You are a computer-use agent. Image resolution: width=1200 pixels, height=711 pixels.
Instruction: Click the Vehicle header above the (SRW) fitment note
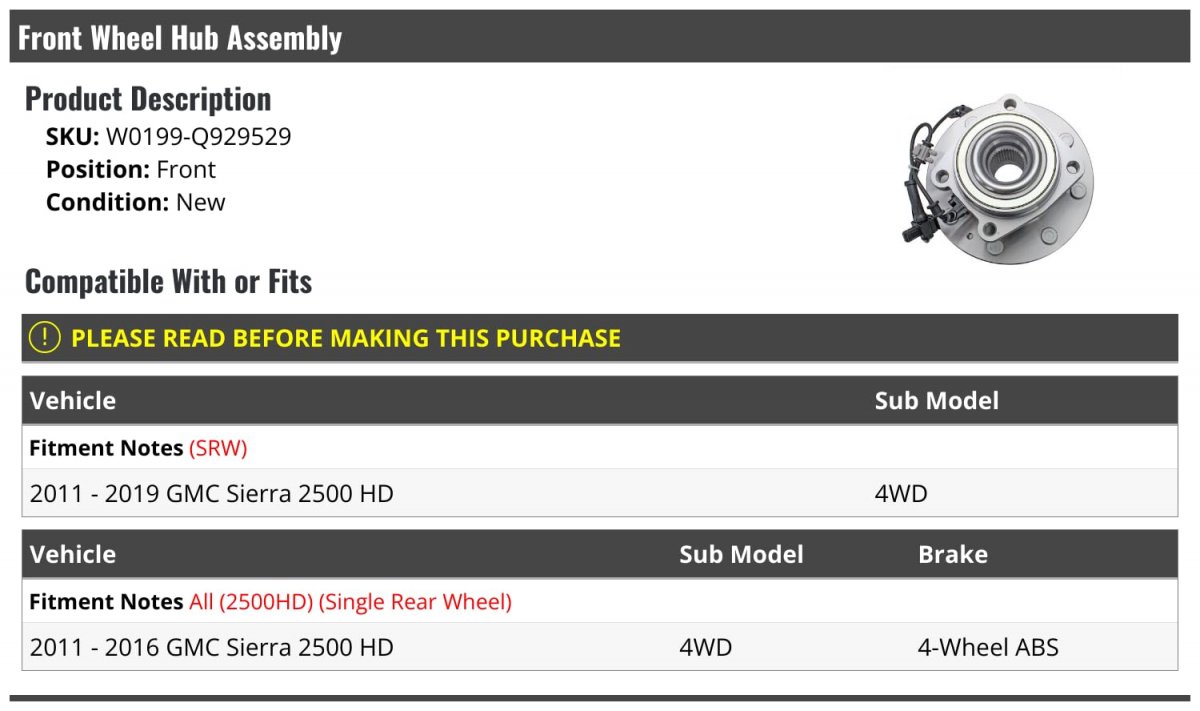click(73, 400)
